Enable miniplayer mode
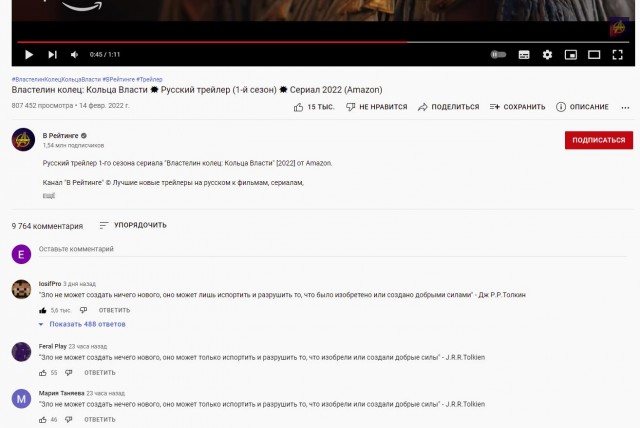This screenshot has width=640, height=428. [x=571, y=54]
